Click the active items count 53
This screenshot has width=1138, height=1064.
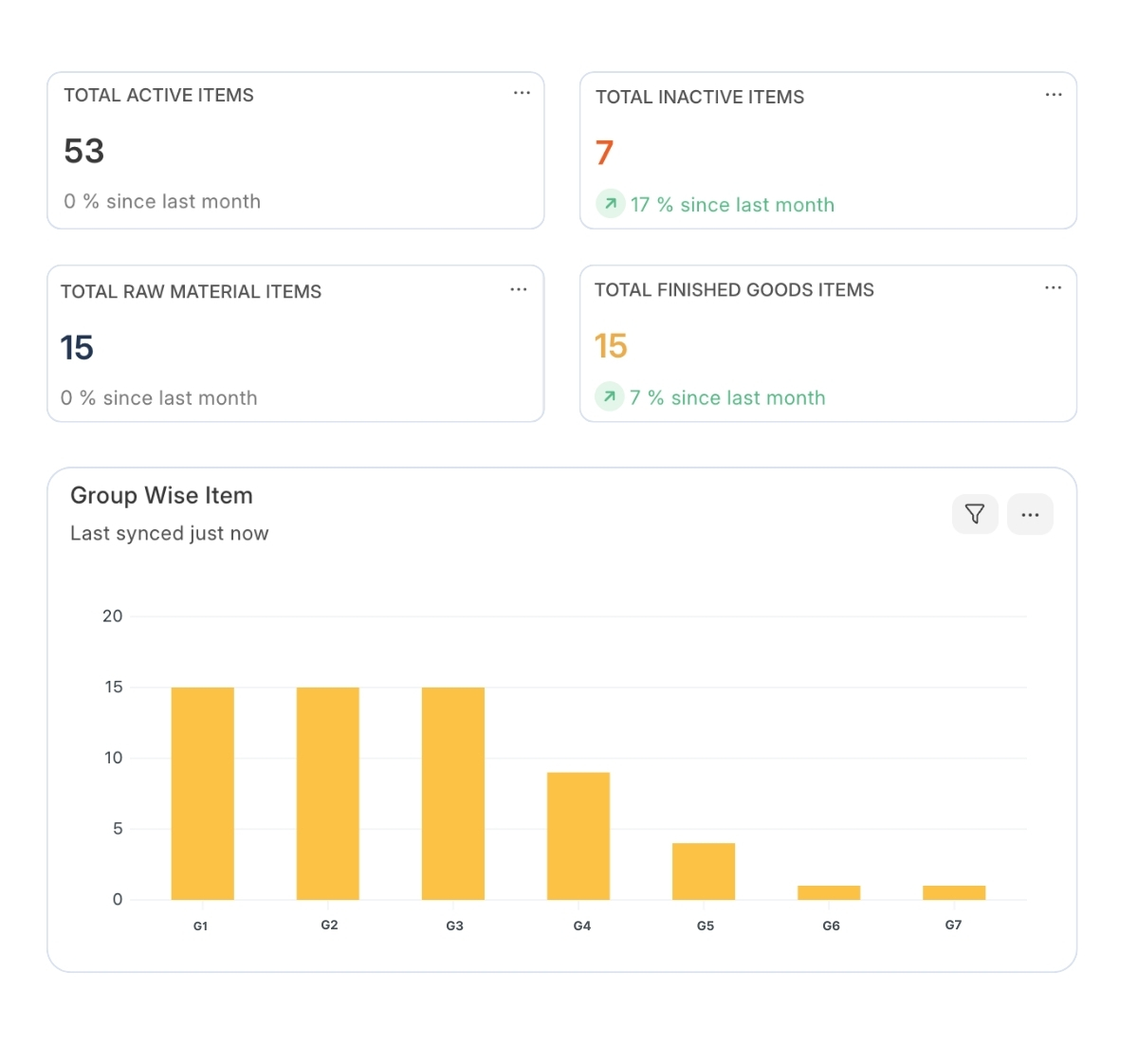pos(84,152)
